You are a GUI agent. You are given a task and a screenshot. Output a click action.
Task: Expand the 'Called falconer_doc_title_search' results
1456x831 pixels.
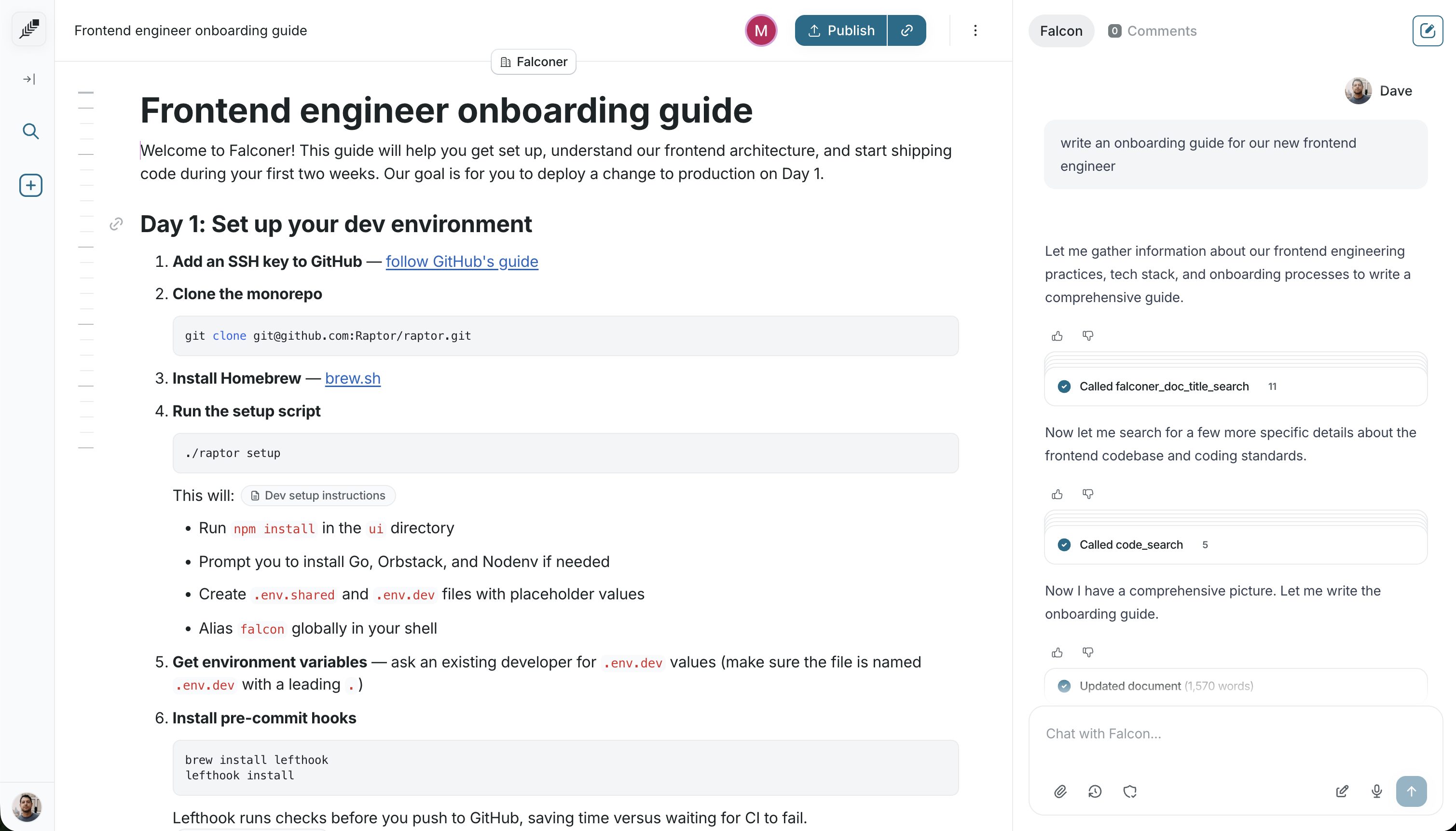coord(1164,387)
